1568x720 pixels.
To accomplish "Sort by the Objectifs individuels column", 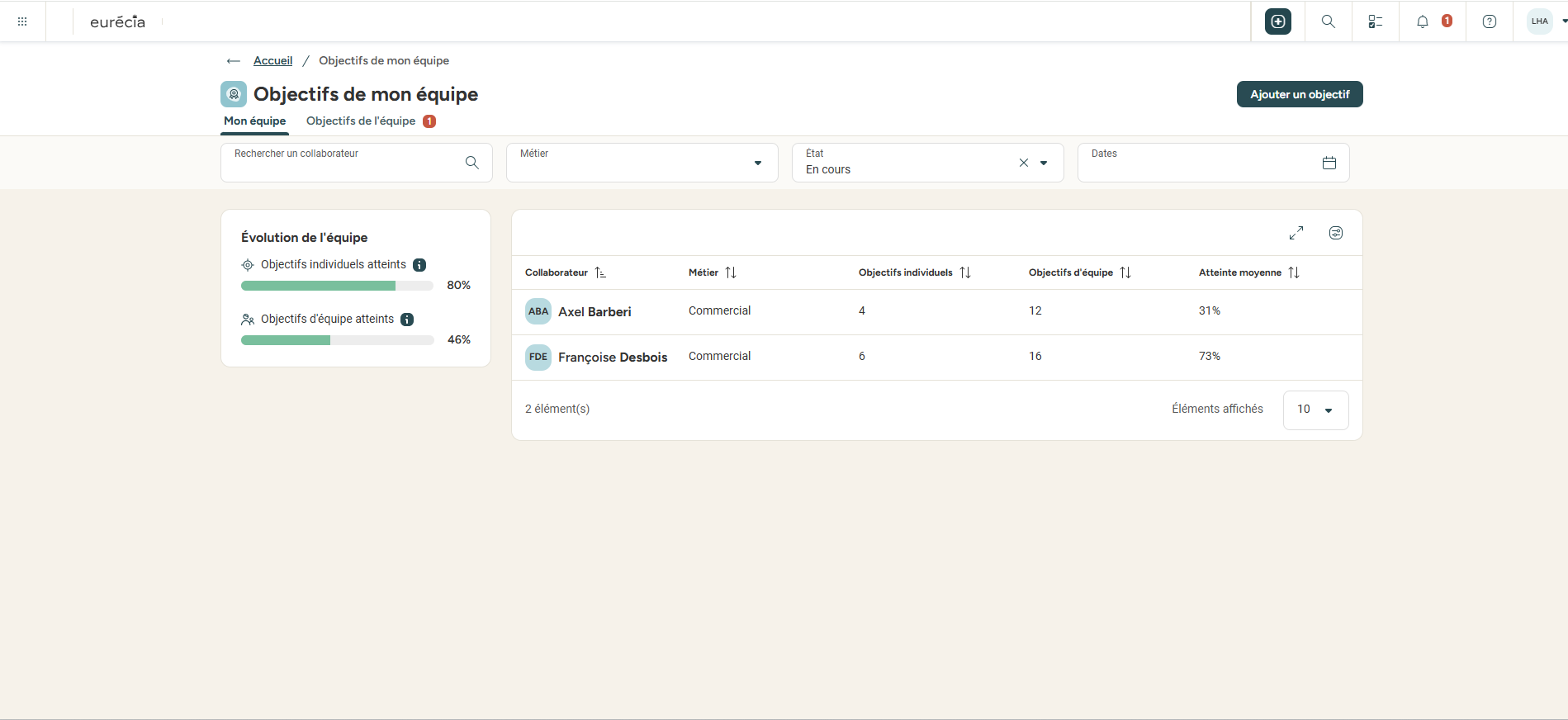I will click(915, 272).
